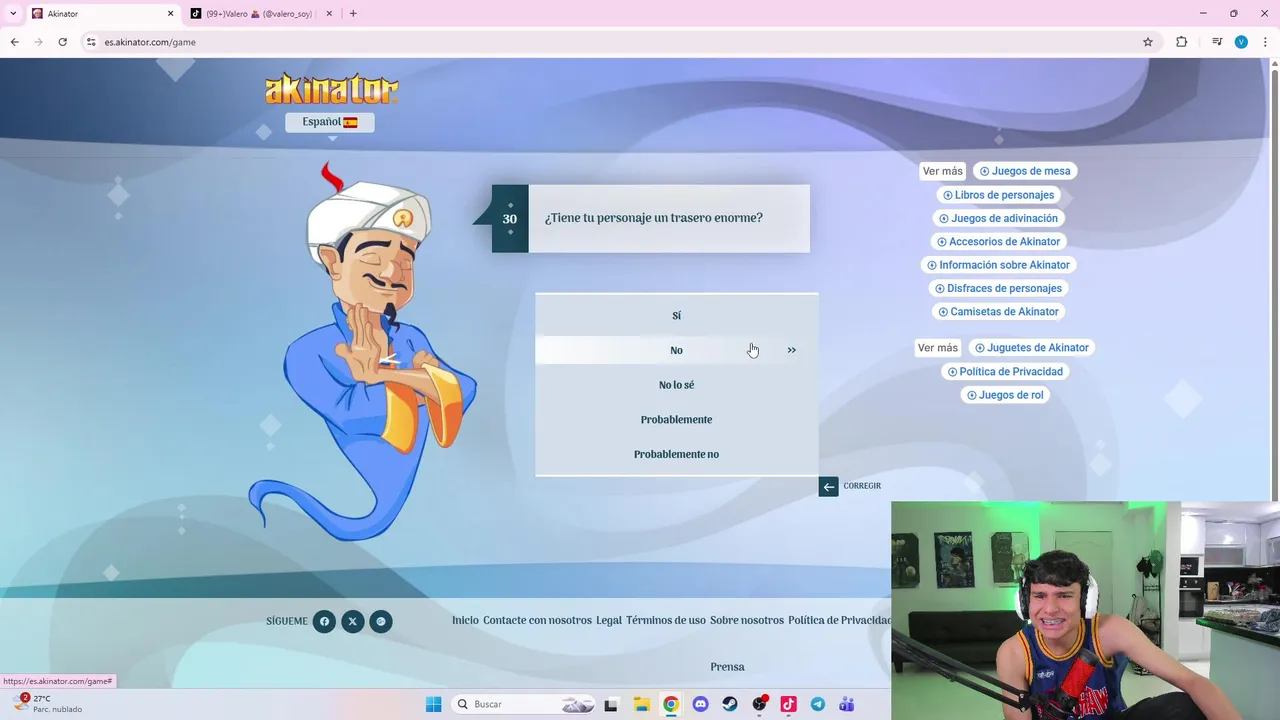Open the Prensa footer link
The width and height of the screenshot is (1280, 720).
tap(727, 667)
